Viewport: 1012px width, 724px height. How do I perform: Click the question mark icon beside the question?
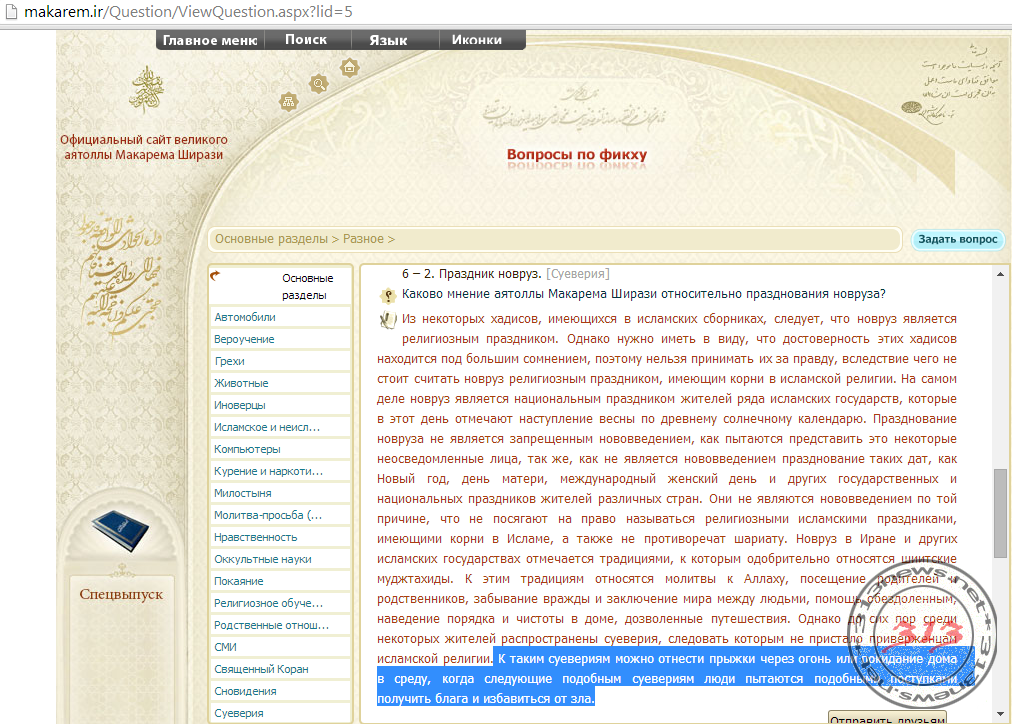(388, 296)
